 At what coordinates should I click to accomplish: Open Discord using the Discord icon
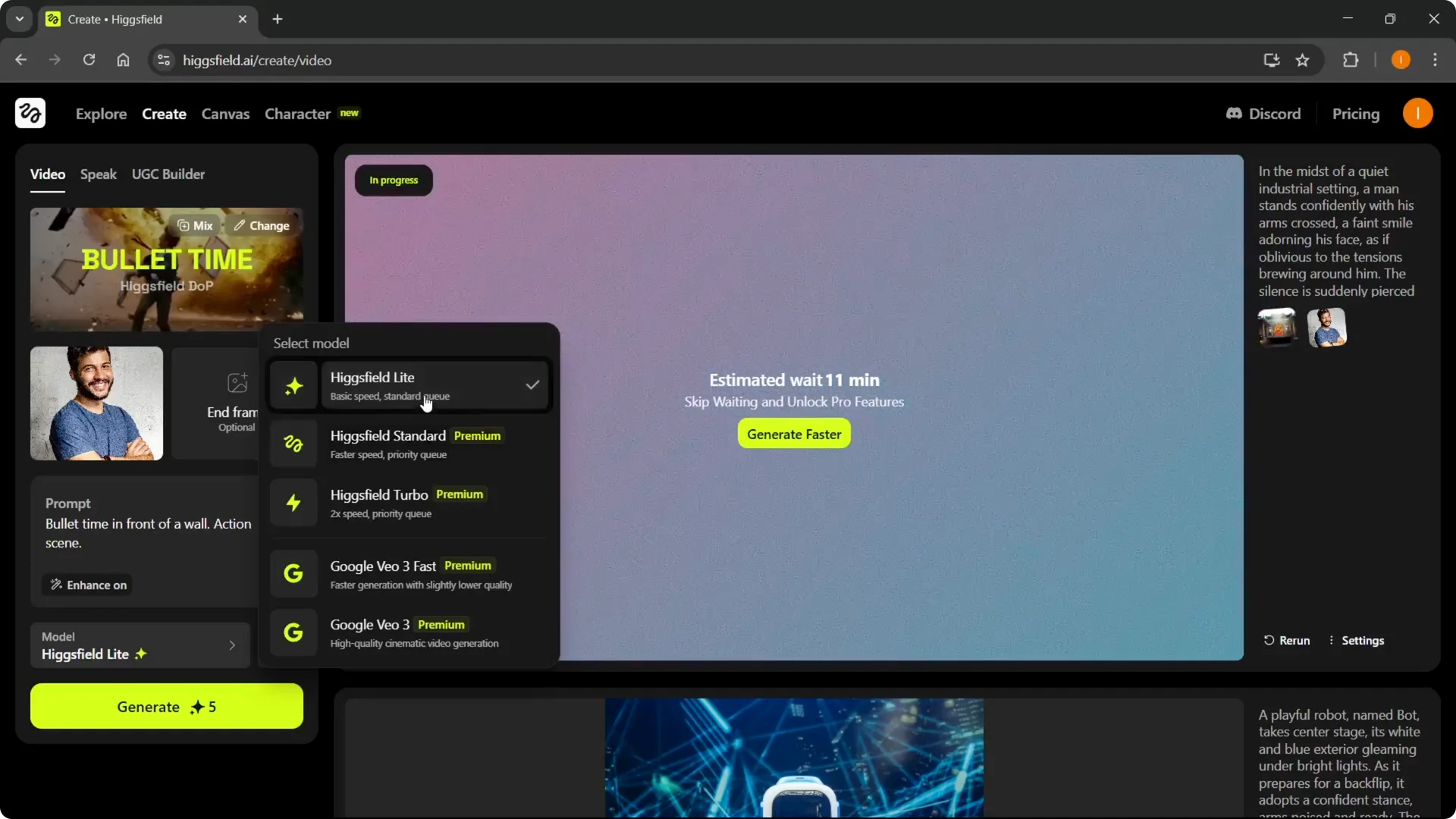pyautogui.click(x=1235, y=114)
